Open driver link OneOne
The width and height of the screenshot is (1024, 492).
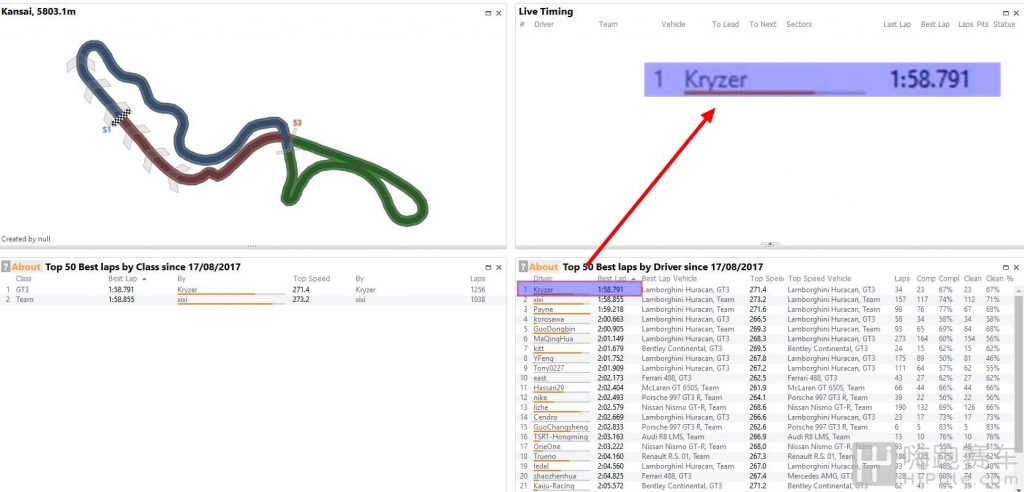(x=547, y=446)
